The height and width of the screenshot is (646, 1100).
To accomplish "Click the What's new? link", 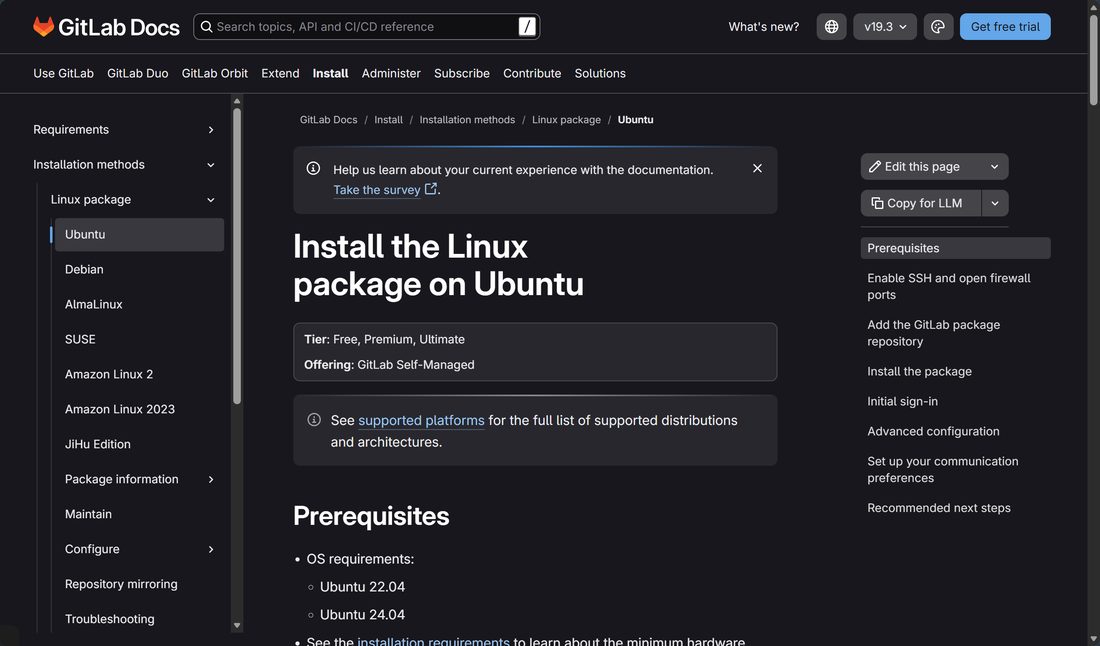I will pos(763,27).
